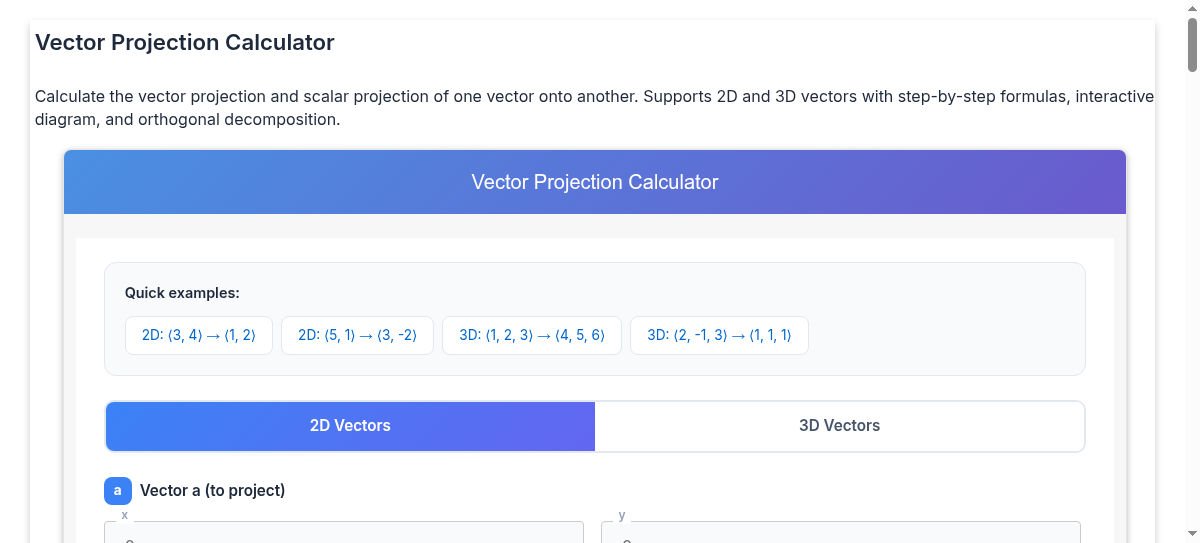This screenshot has width=1200, height=543.
Task: Click the 'Quick examples:' label
Action: click(x=182, y=293)
